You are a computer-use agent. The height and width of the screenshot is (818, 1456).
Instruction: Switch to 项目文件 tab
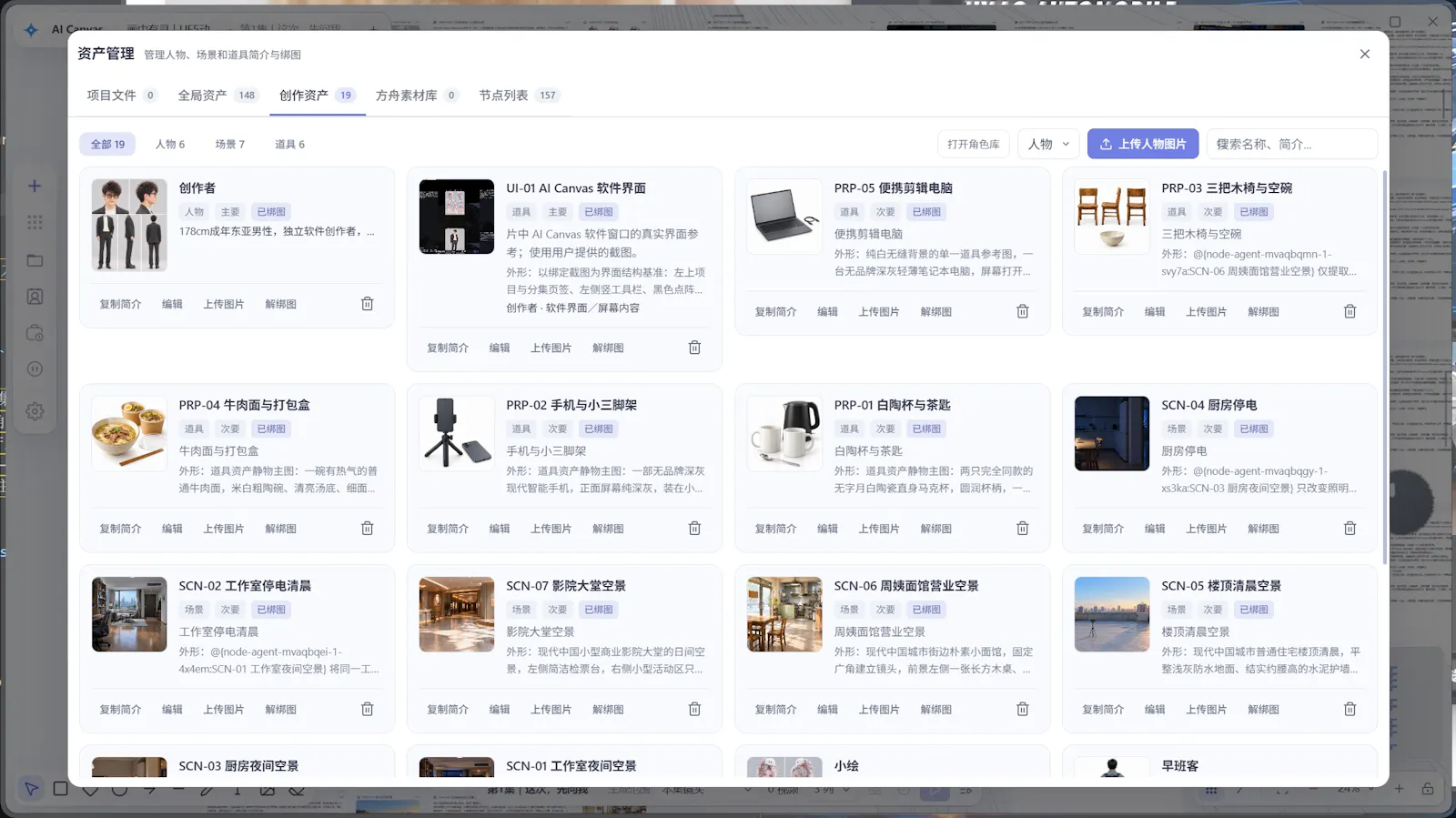[x=122, y=96]
